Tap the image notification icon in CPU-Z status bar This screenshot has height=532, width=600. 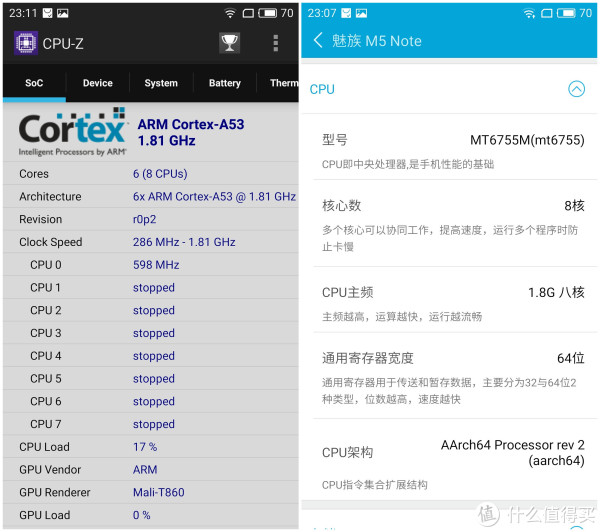pyautogui.click(x=63, y=13)
